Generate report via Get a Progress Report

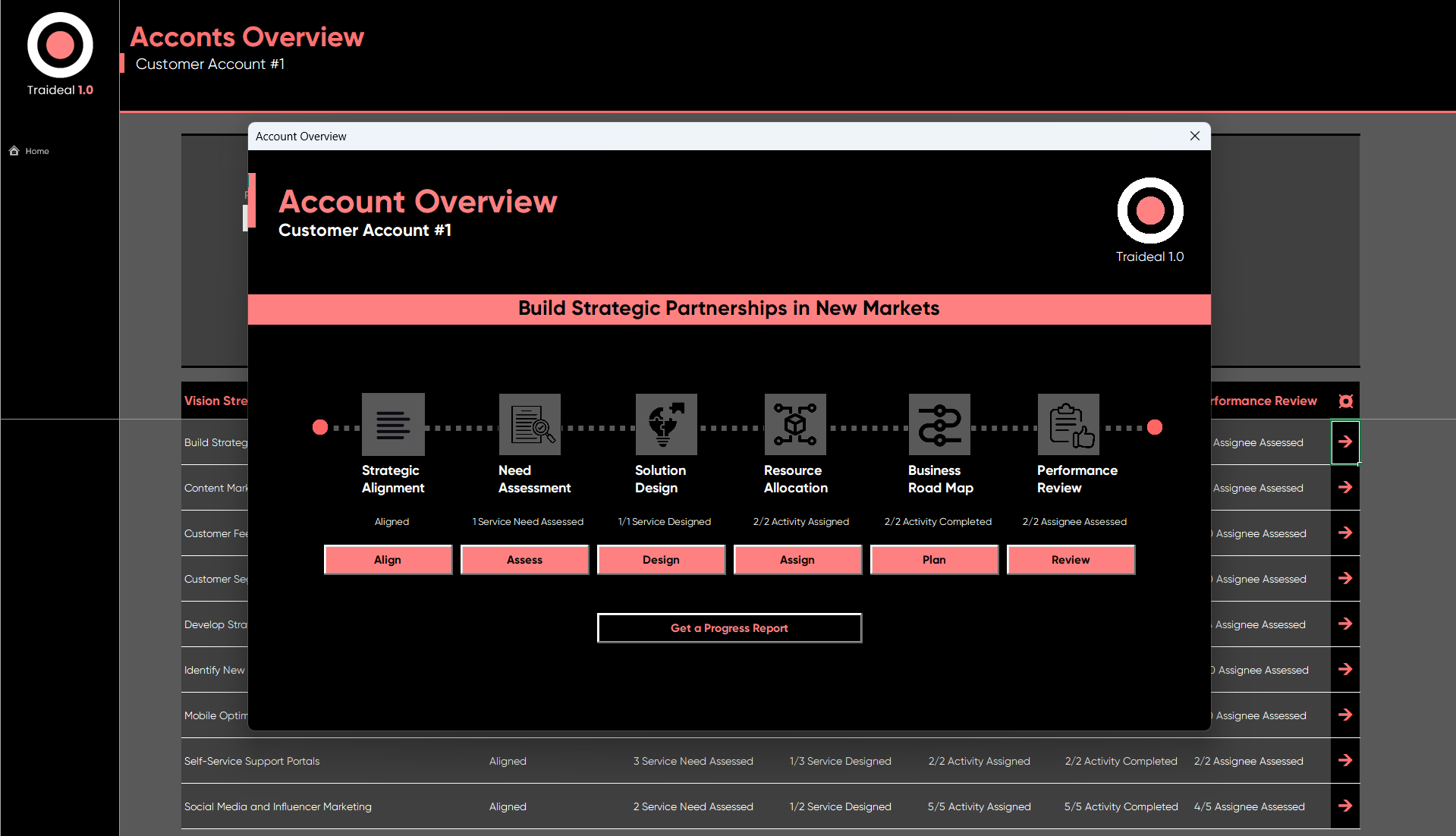pos(729,628)
